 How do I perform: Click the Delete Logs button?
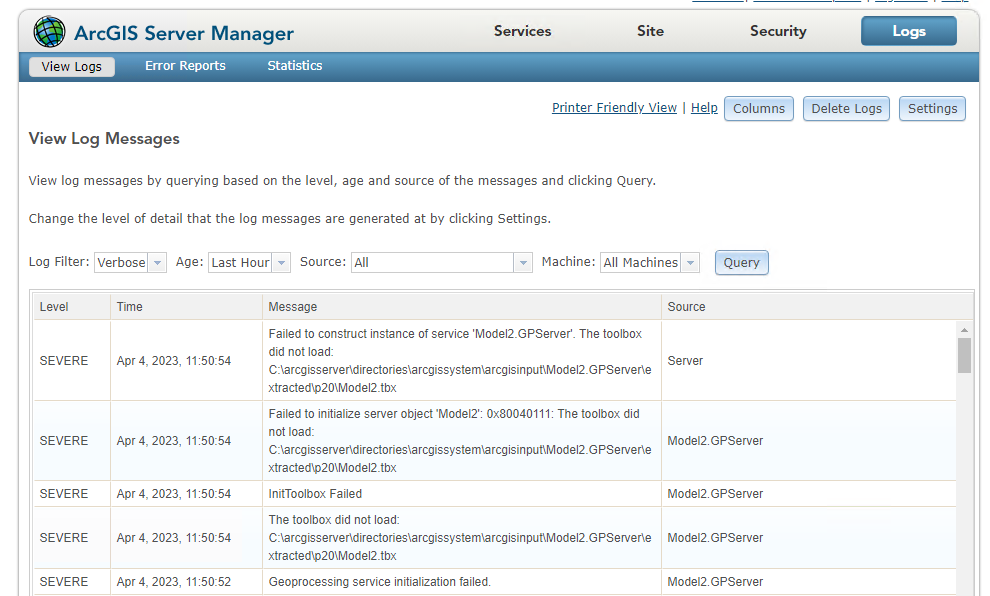pyautogui.click(x=846, y=109)
